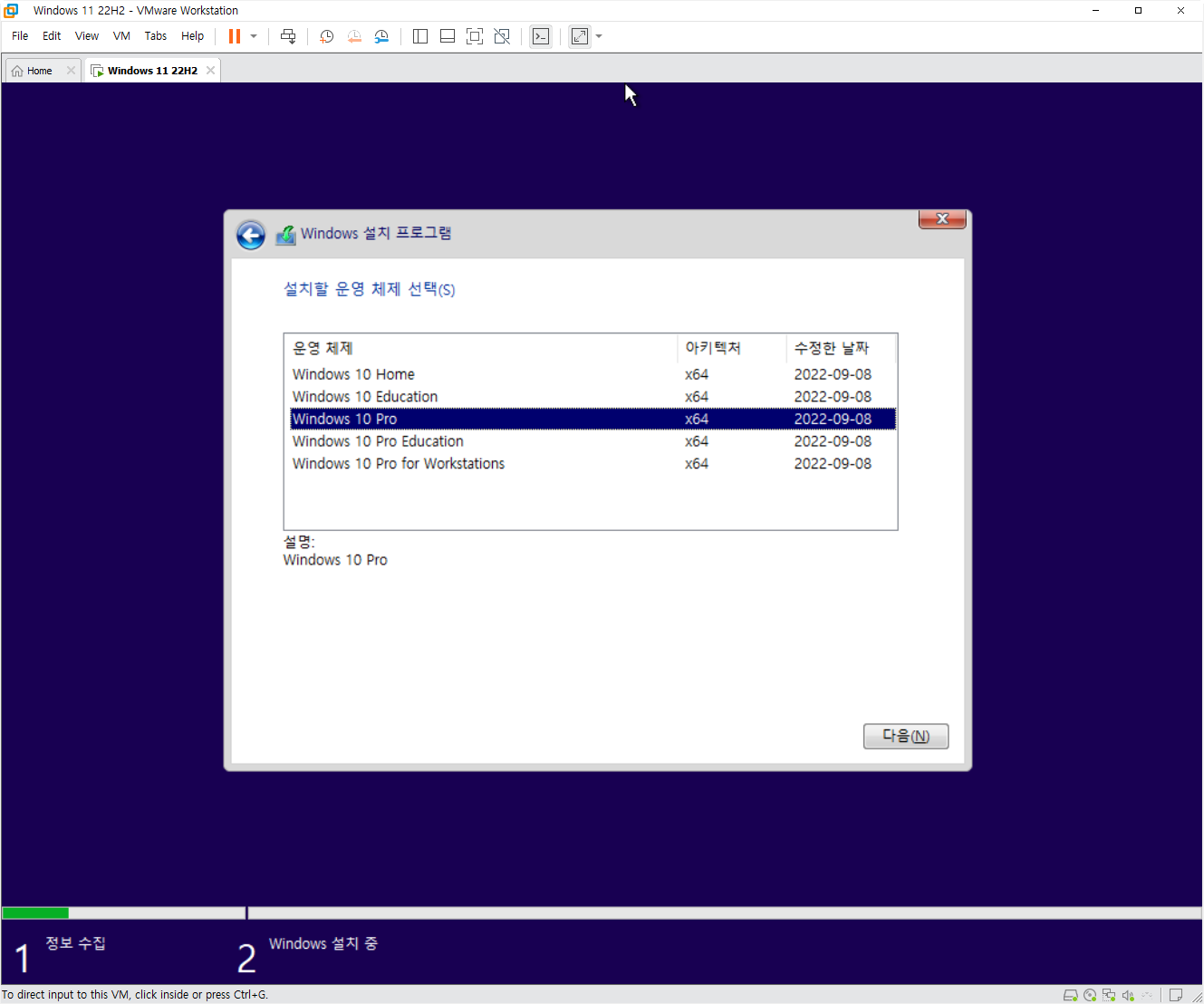Open the VM menu
This screenshot has width=1204, height=1004.
121,36
